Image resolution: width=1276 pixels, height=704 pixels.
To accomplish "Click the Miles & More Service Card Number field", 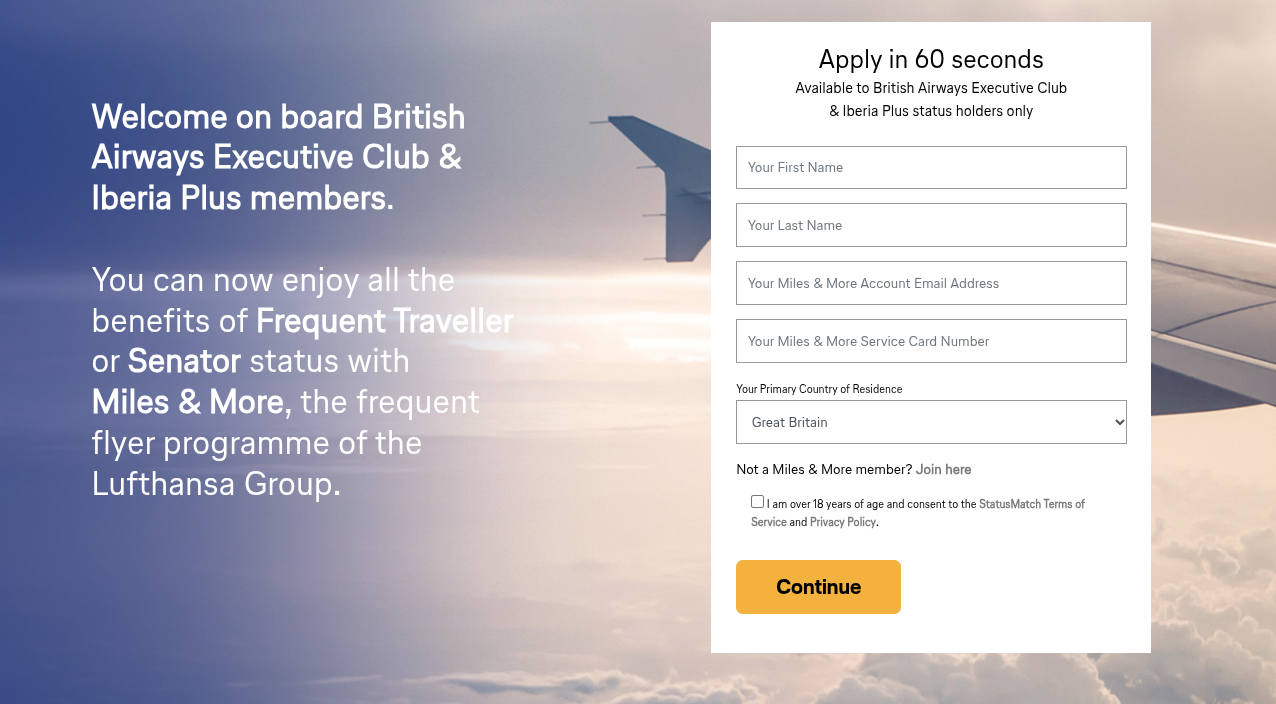I will click(x=930, y=341).
